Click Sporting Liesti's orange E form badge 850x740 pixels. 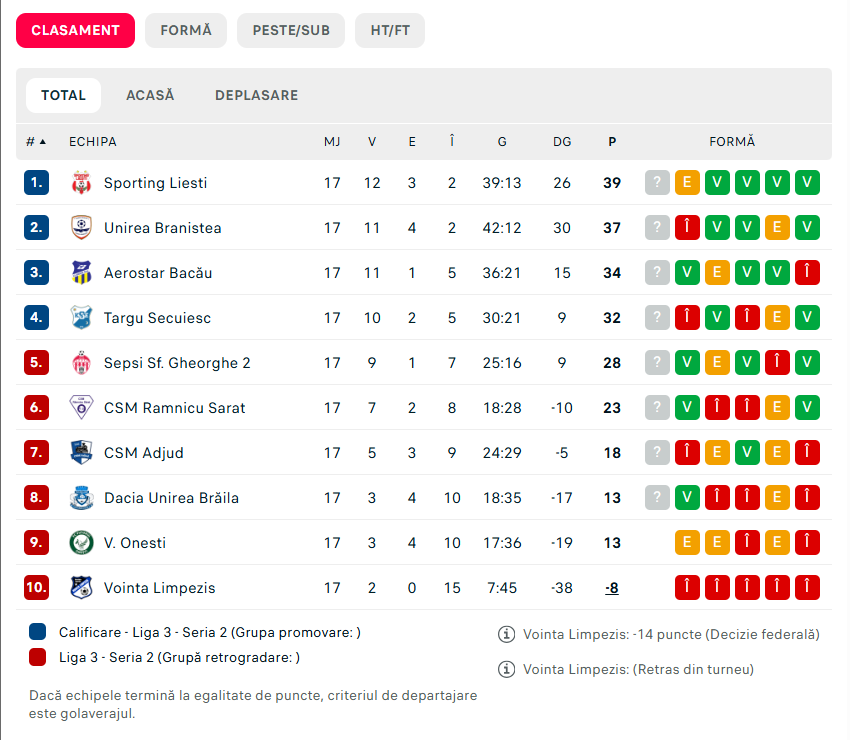tap(687, 183)
